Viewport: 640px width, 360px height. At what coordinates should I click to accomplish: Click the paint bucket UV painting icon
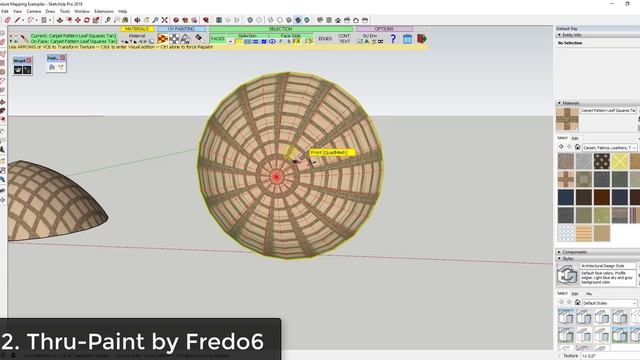click(199, 39)
